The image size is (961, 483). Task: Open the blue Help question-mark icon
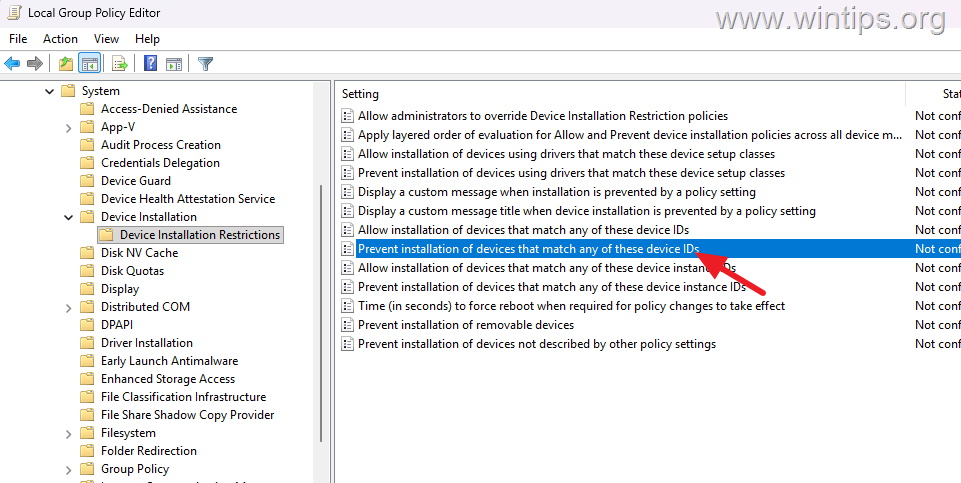(150, 63)
